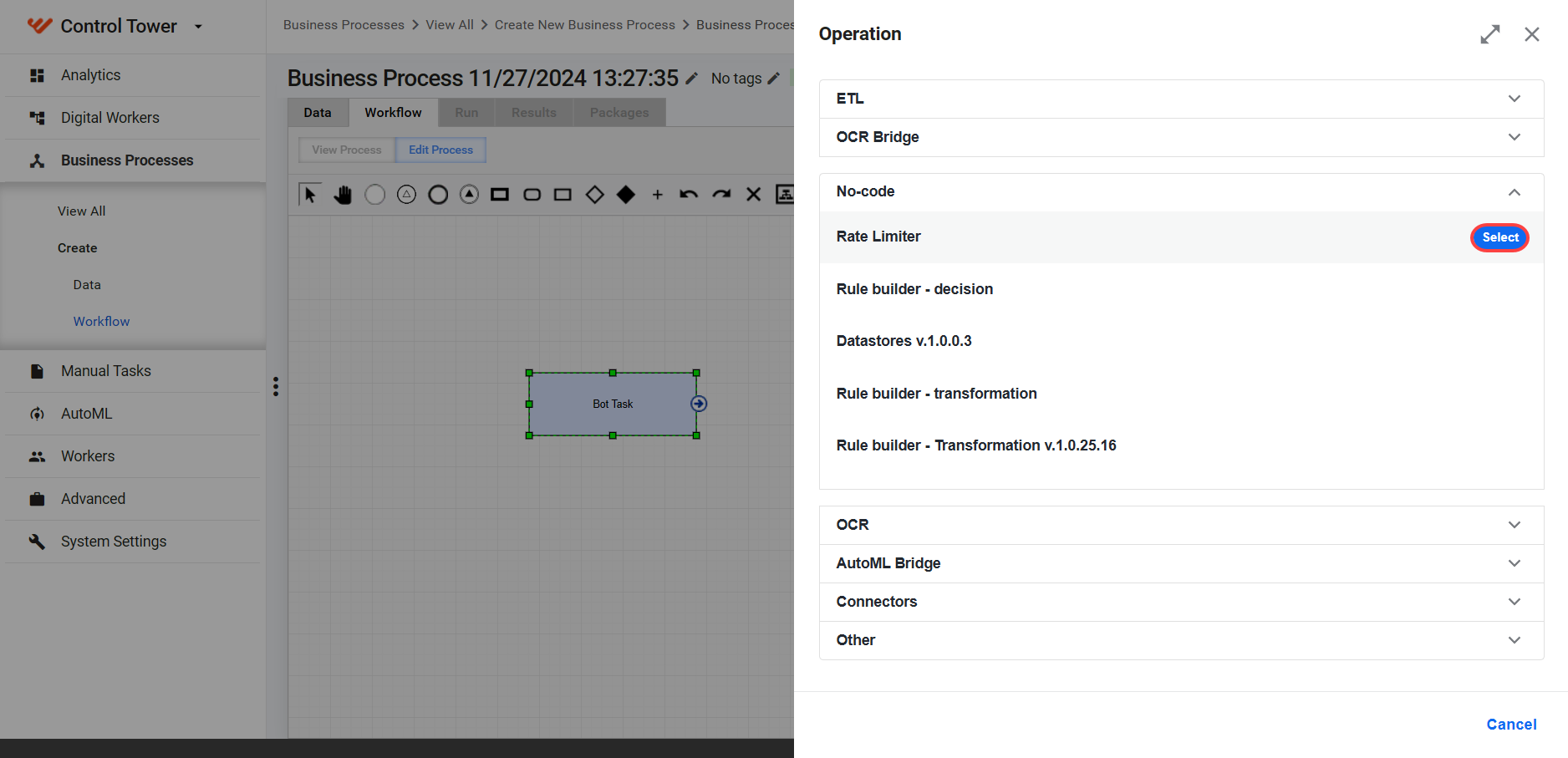Go to Business Processes breadcrumb

pos(344,25)
